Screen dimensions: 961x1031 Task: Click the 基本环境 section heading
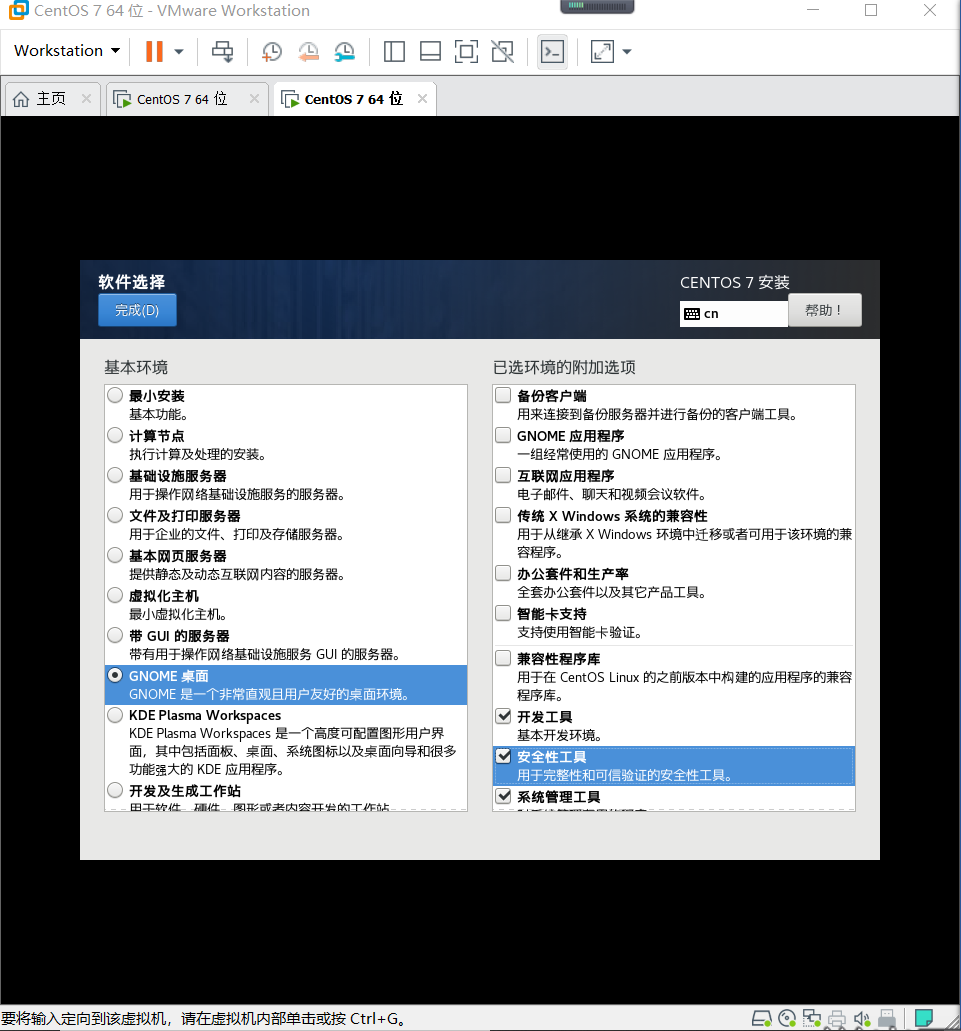point(136,367)
